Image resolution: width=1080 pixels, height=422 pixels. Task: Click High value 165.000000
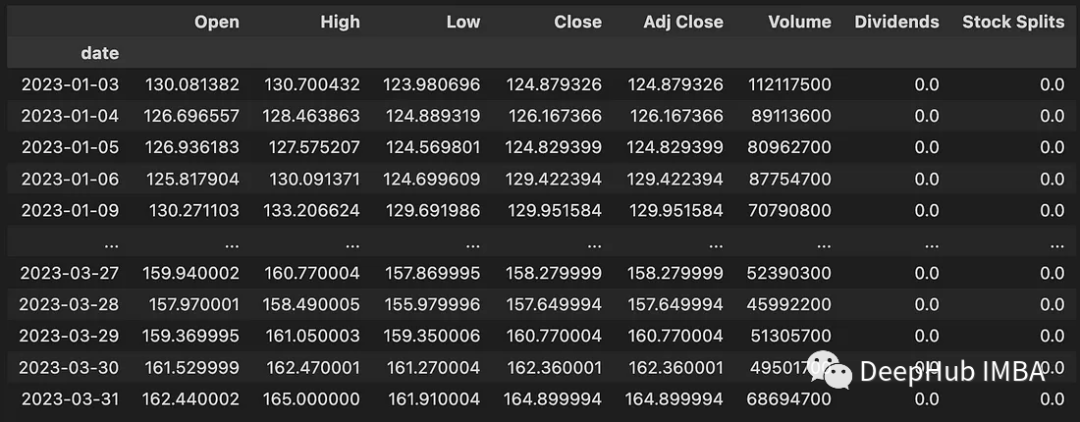(311, 399)
